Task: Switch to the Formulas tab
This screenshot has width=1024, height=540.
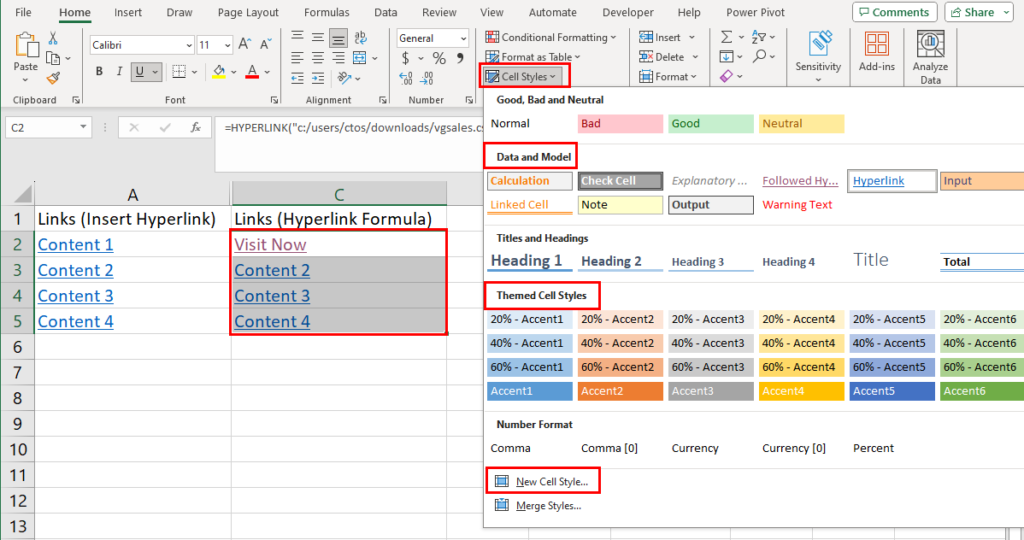Action: tap(327, 12)
